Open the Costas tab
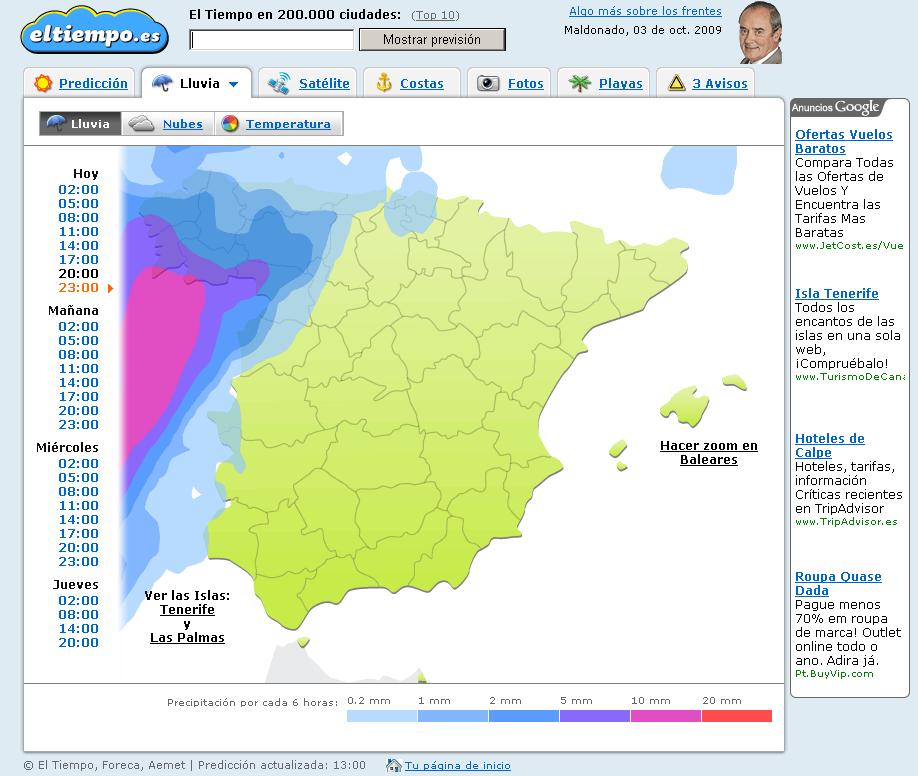 click(422, 83)
